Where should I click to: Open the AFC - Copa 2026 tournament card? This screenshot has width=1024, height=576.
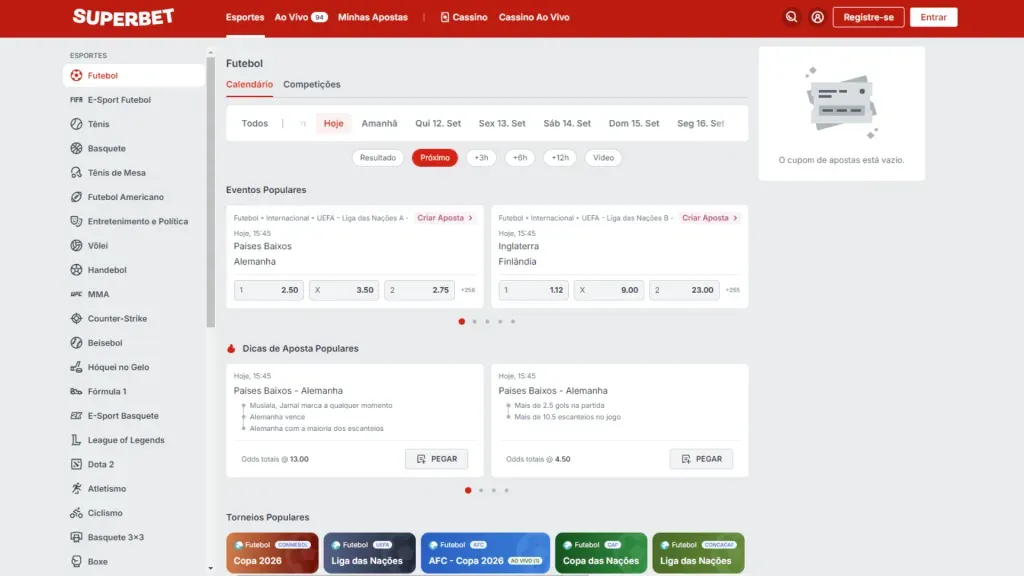(485, 553)
